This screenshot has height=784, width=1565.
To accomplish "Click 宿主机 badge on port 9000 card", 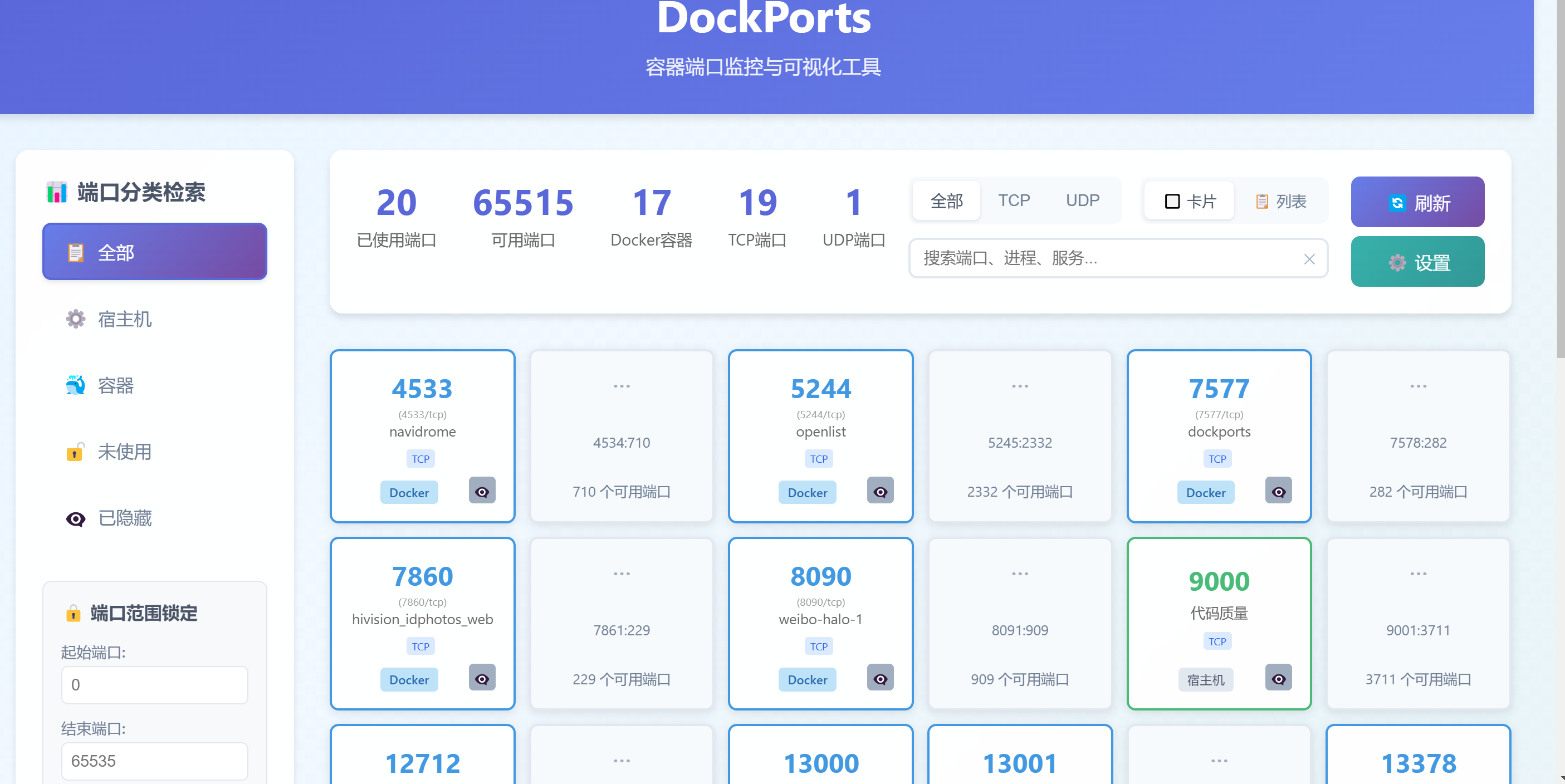I will pos(1205,679).
